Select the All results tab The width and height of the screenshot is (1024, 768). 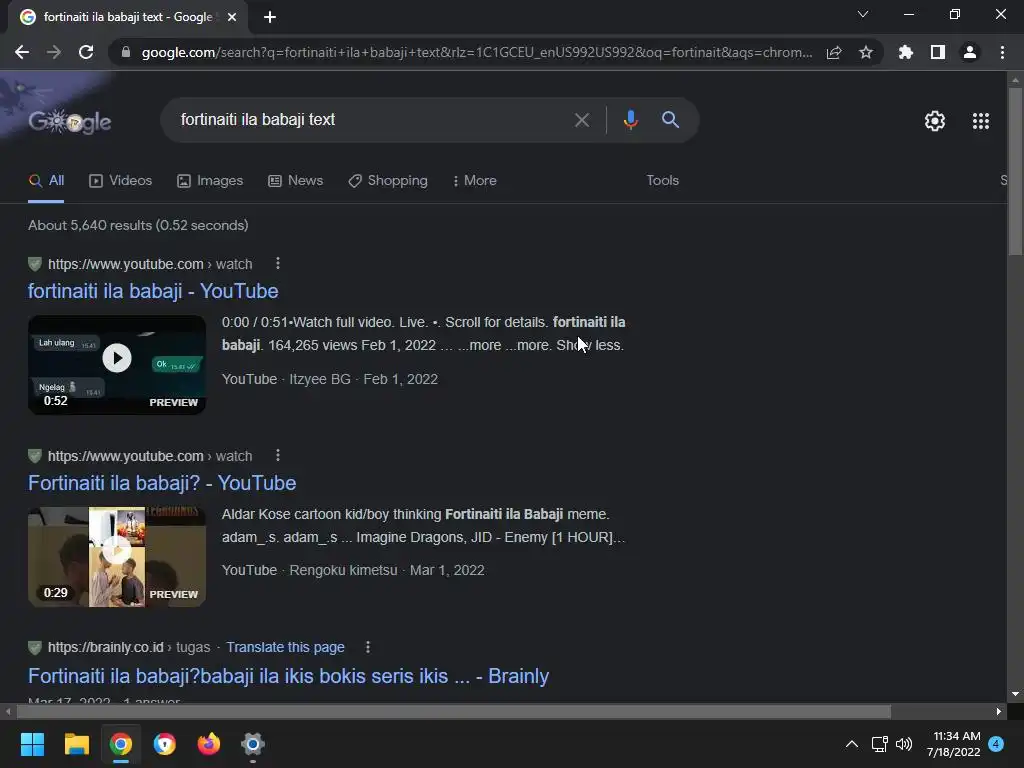click(46, 181)
